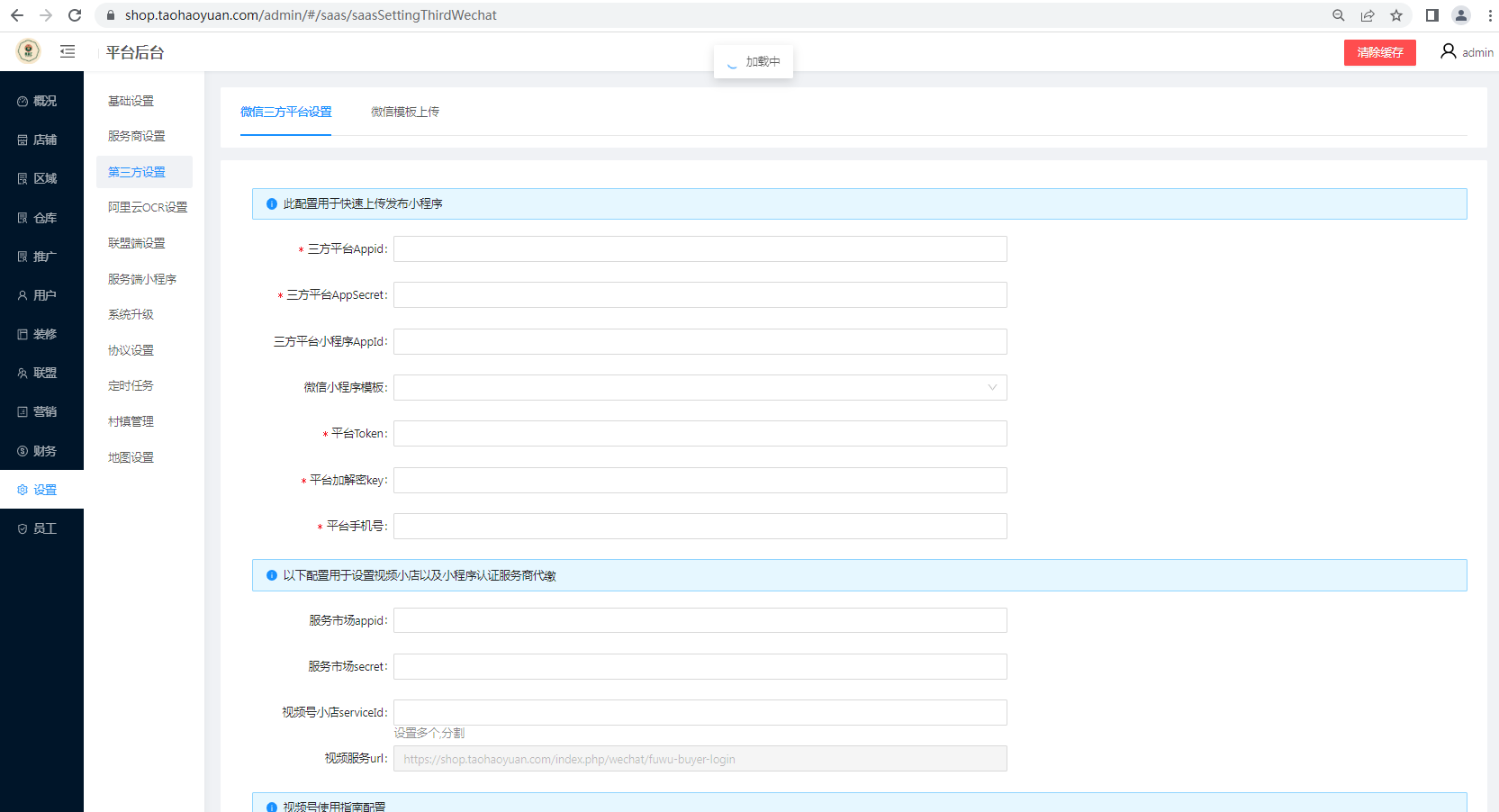Open 地图设置 submenu item
This screenshot has width=1499, height=812.
pos(144,457)
